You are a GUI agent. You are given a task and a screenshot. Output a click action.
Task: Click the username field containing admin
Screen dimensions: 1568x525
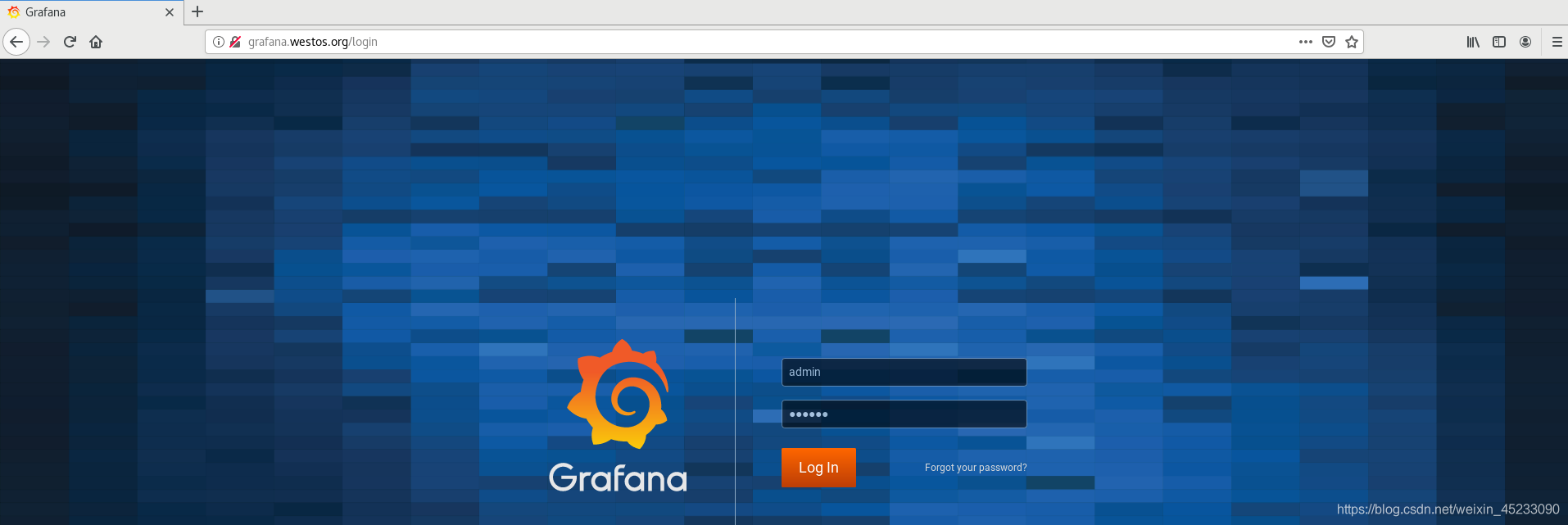pos(904,372)
